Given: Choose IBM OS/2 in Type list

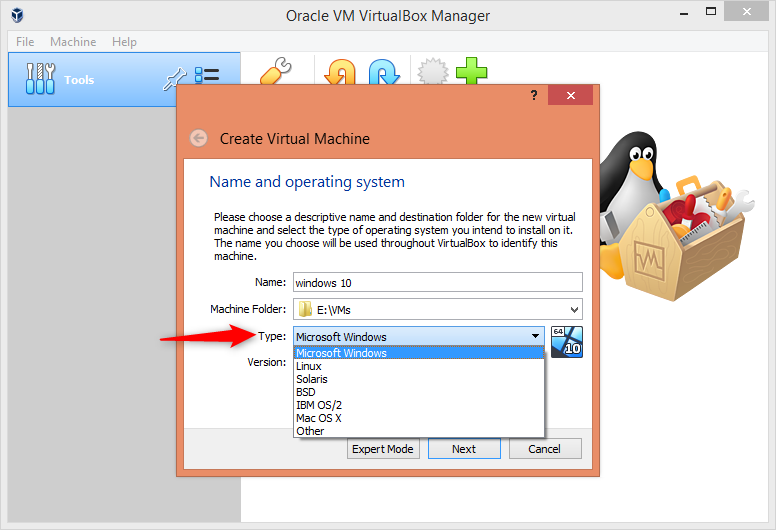Looking at the screenshot, I should [419, 405].
